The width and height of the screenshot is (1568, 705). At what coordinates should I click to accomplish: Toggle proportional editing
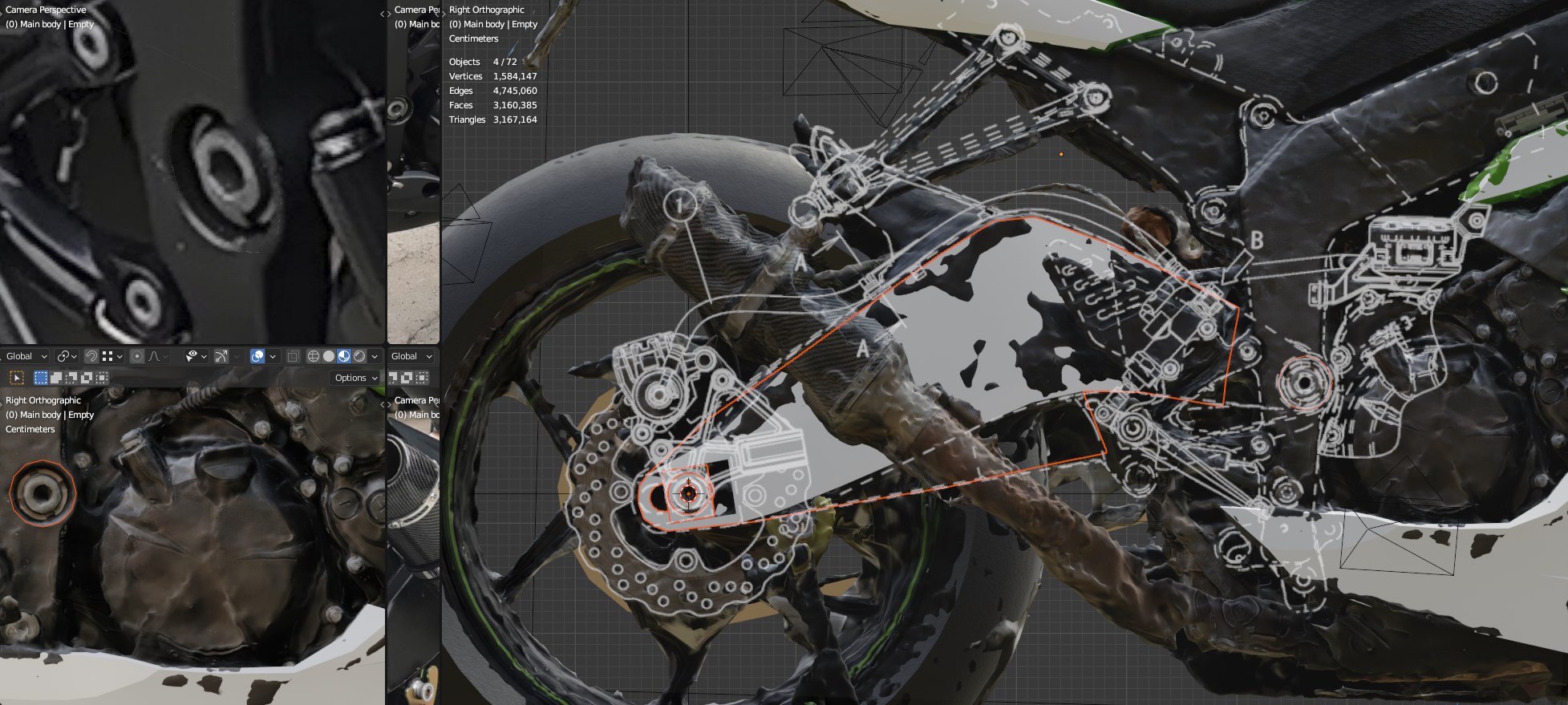click(x=137, y=356)
